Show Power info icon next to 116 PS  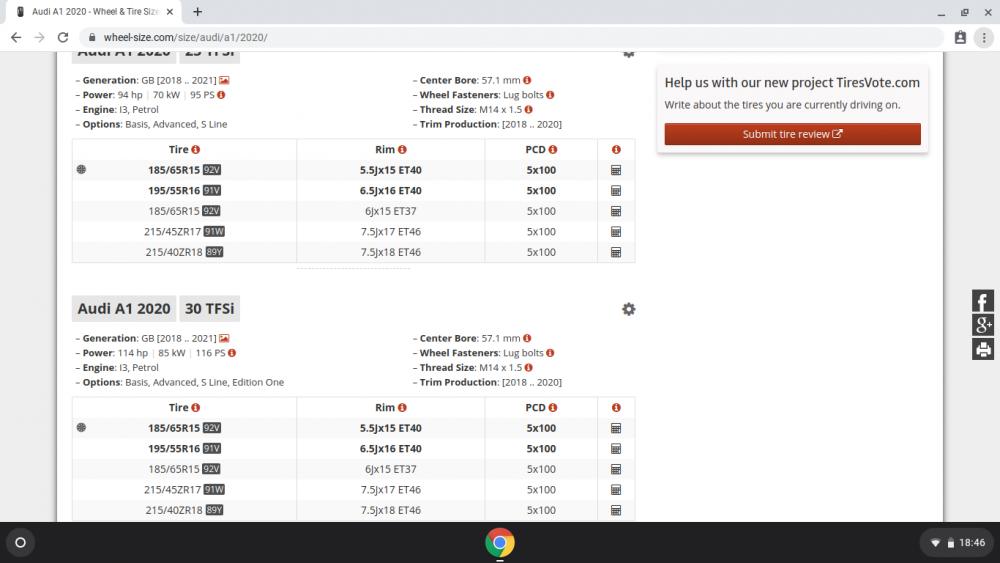pyautogui.click(x=232, y=353)
